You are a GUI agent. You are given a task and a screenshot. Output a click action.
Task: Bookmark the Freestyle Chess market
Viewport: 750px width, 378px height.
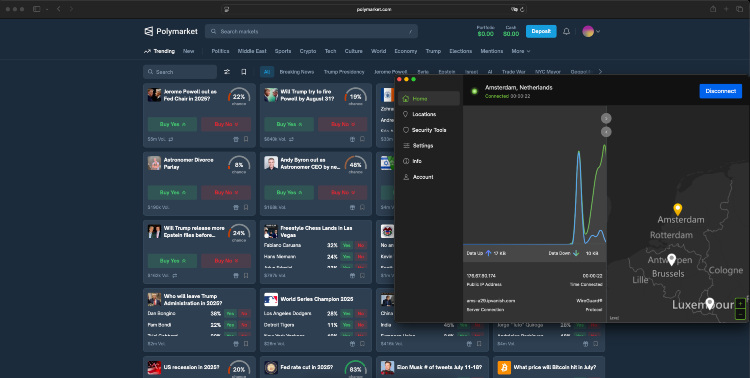(x=363, y=276)
